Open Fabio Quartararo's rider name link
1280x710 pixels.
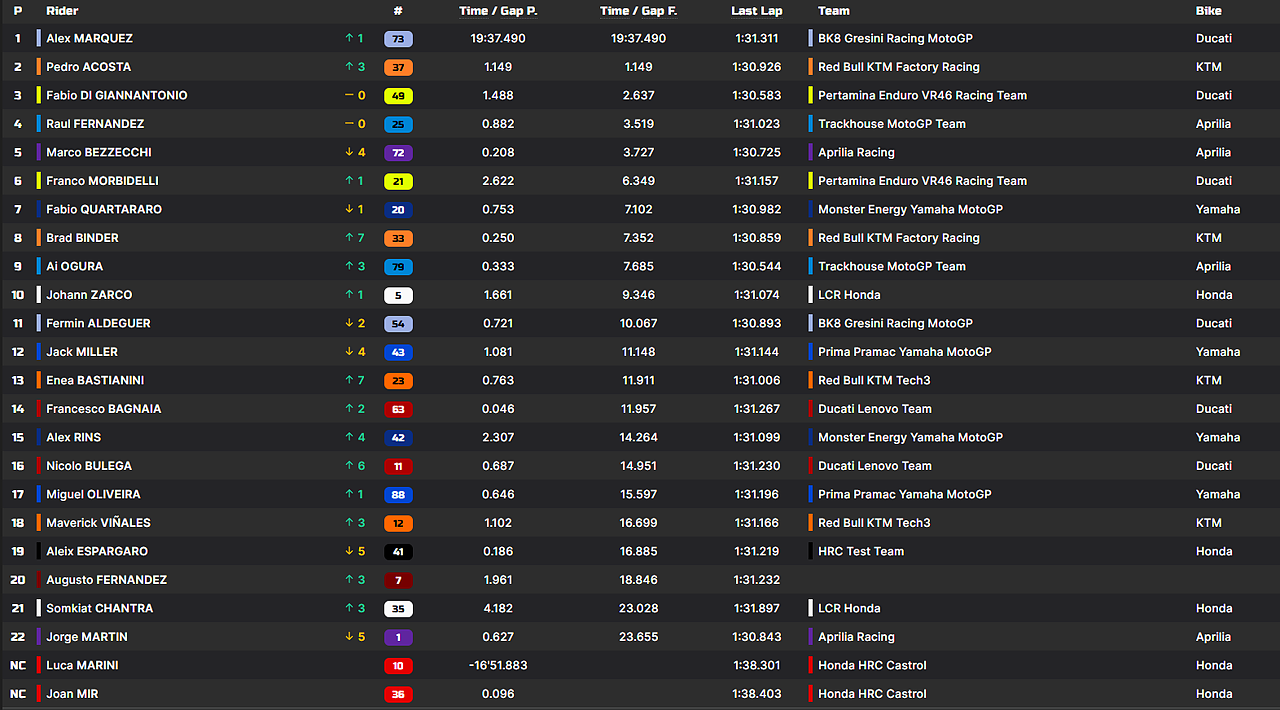click(104, 210)
